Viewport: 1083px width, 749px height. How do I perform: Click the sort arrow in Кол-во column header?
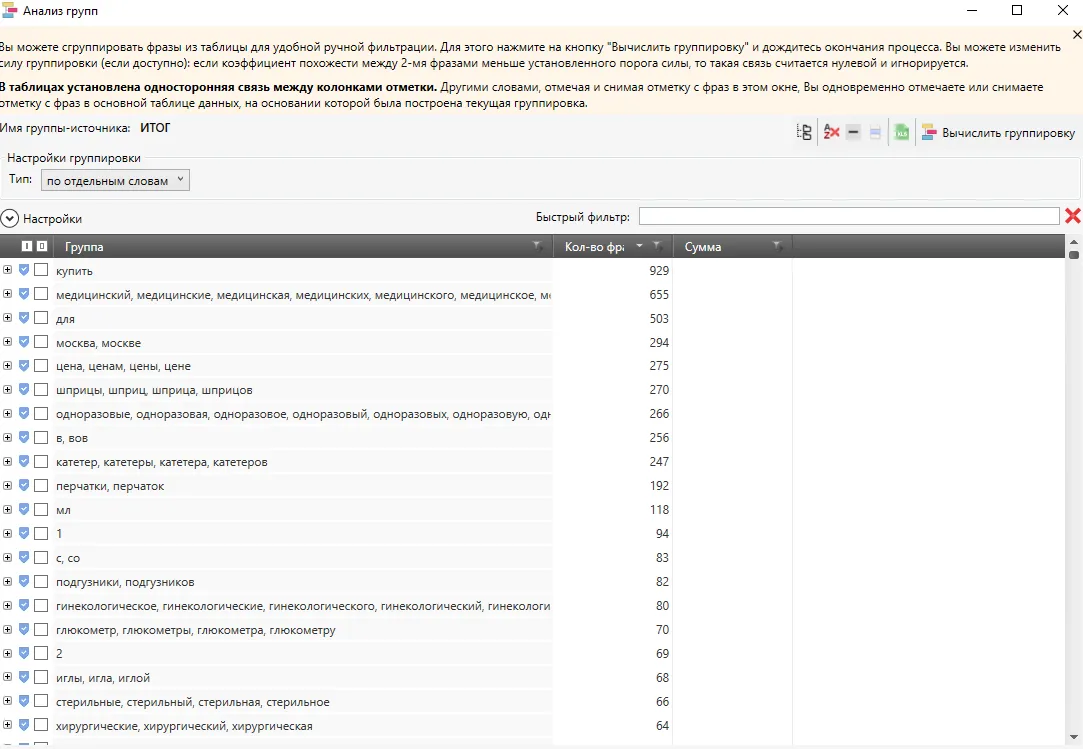tap(640, 246)
